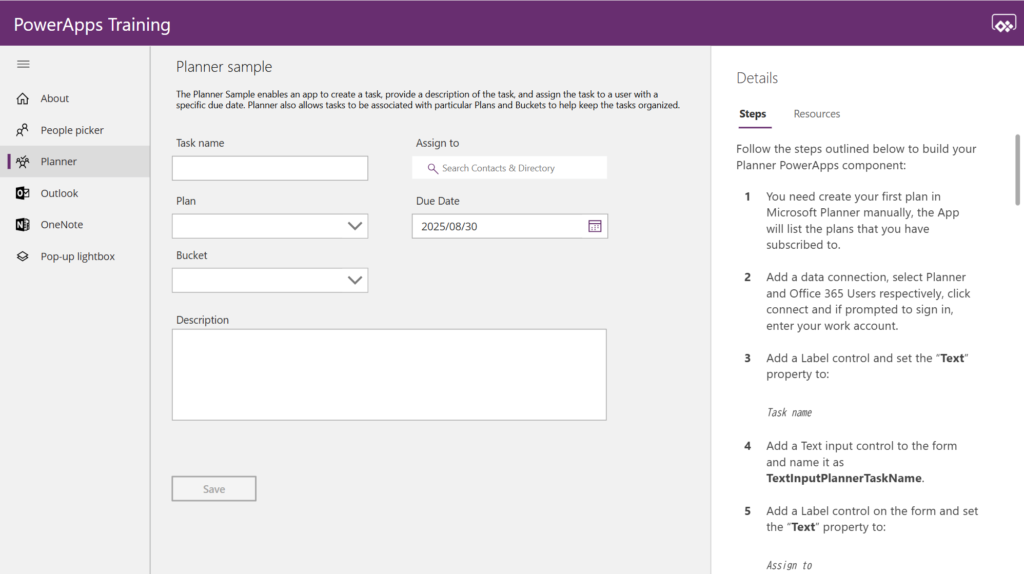Click inside the Description text area
1024x574 pixels.
[389, 374]
